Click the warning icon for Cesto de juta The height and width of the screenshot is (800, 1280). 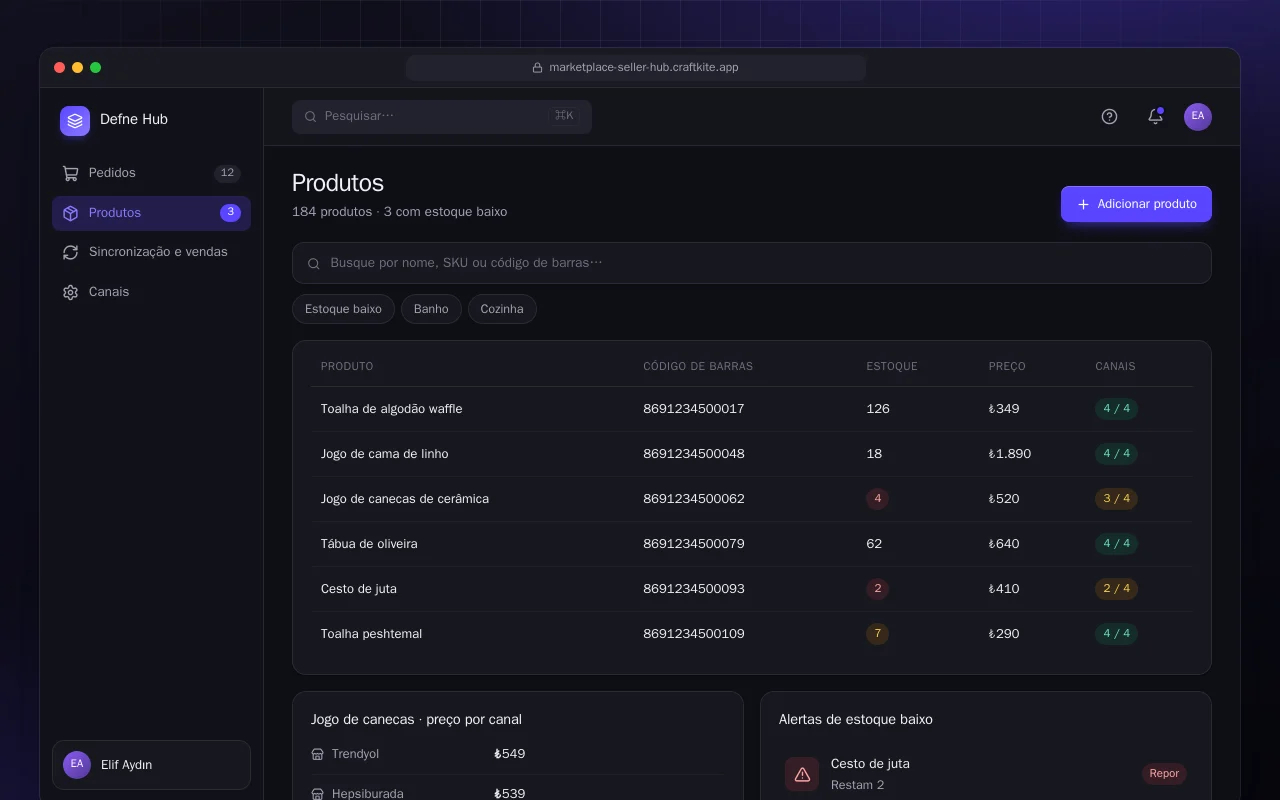pos(802,774)
